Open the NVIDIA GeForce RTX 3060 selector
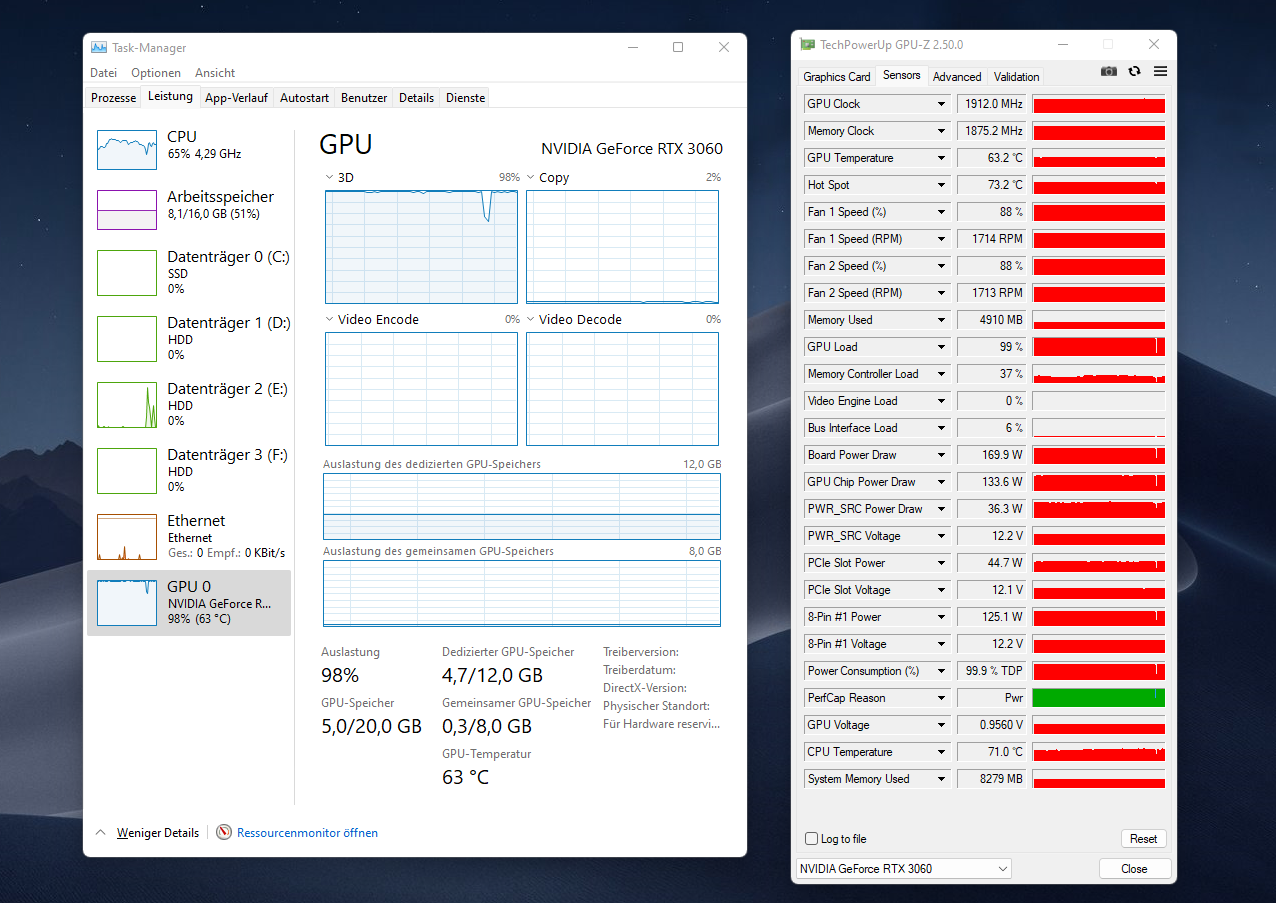Screen dimensions: 1276x903 pos(904,868)
